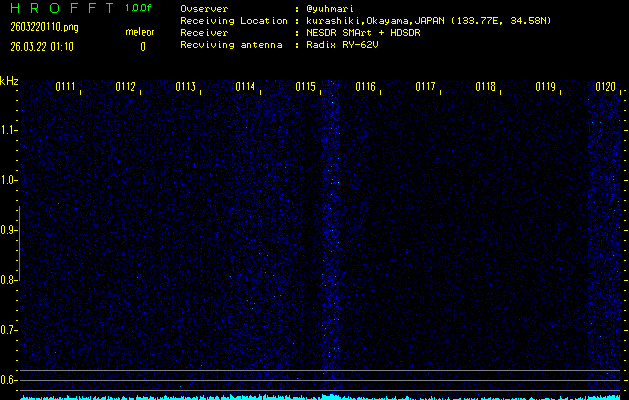Click the meteor label
629x400 pixels.
(x=140, y=32)
